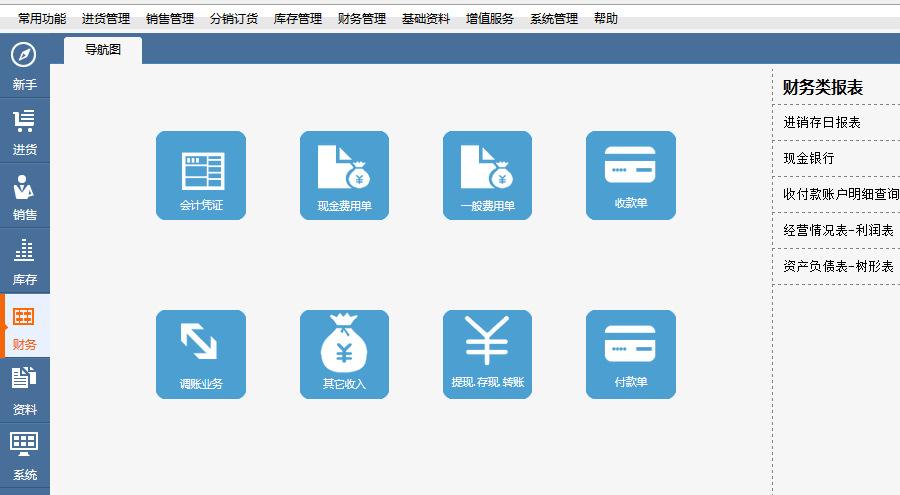Open the 进销存日报表 report link
The image size is (900, 495).
[x=822, y=122]
